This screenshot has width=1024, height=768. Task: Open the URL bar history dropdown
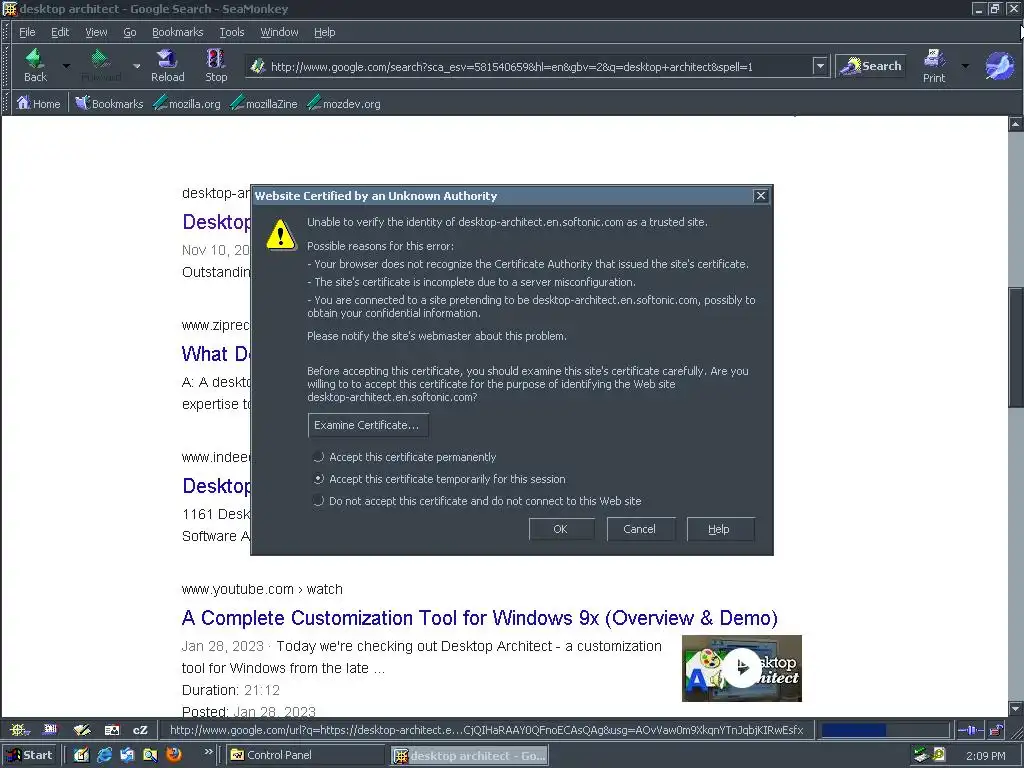pos(820,66)
